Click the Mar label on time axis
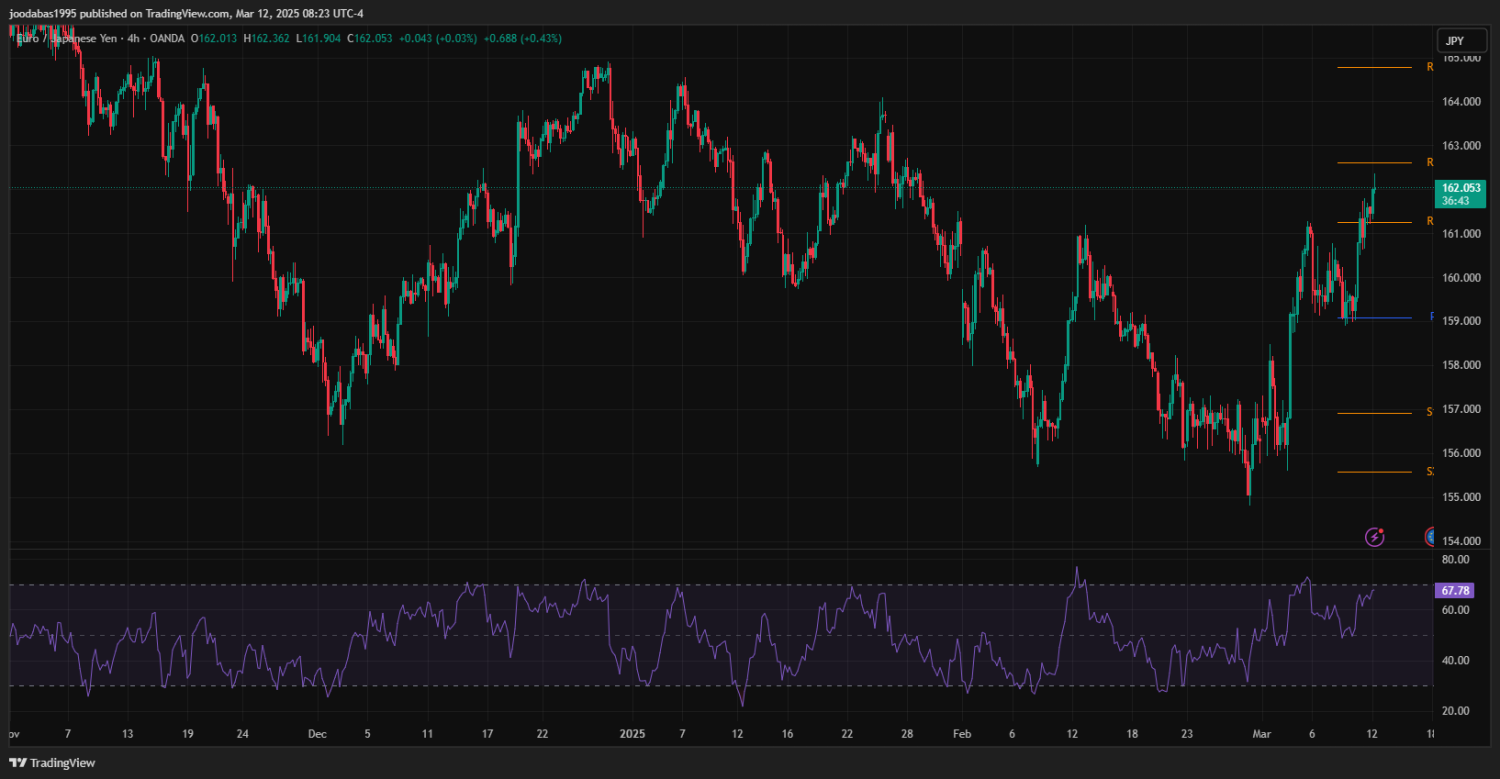 1260,734
